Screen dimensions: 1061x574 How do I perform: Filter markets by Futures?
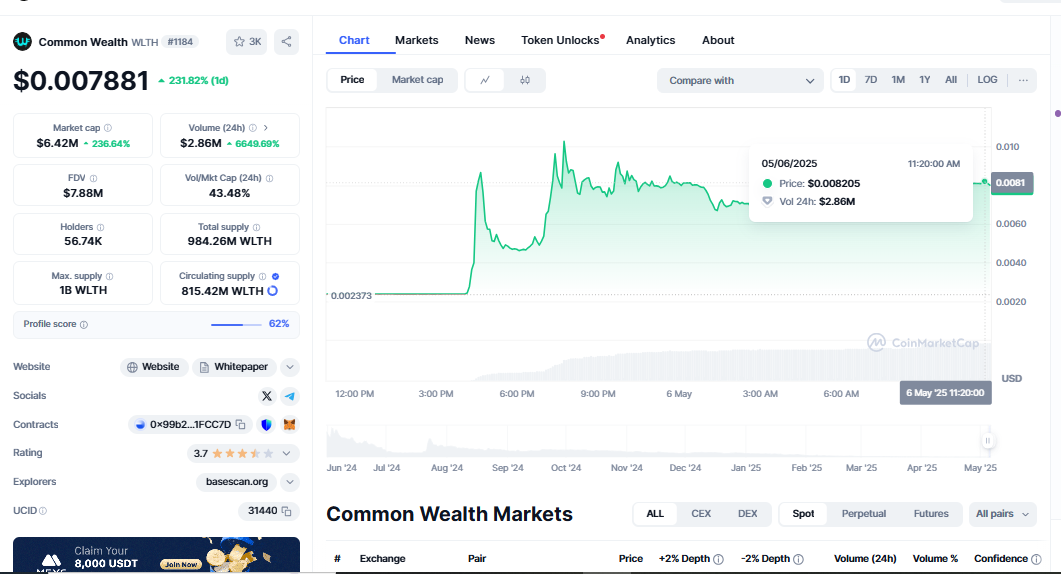pos(931,514)
